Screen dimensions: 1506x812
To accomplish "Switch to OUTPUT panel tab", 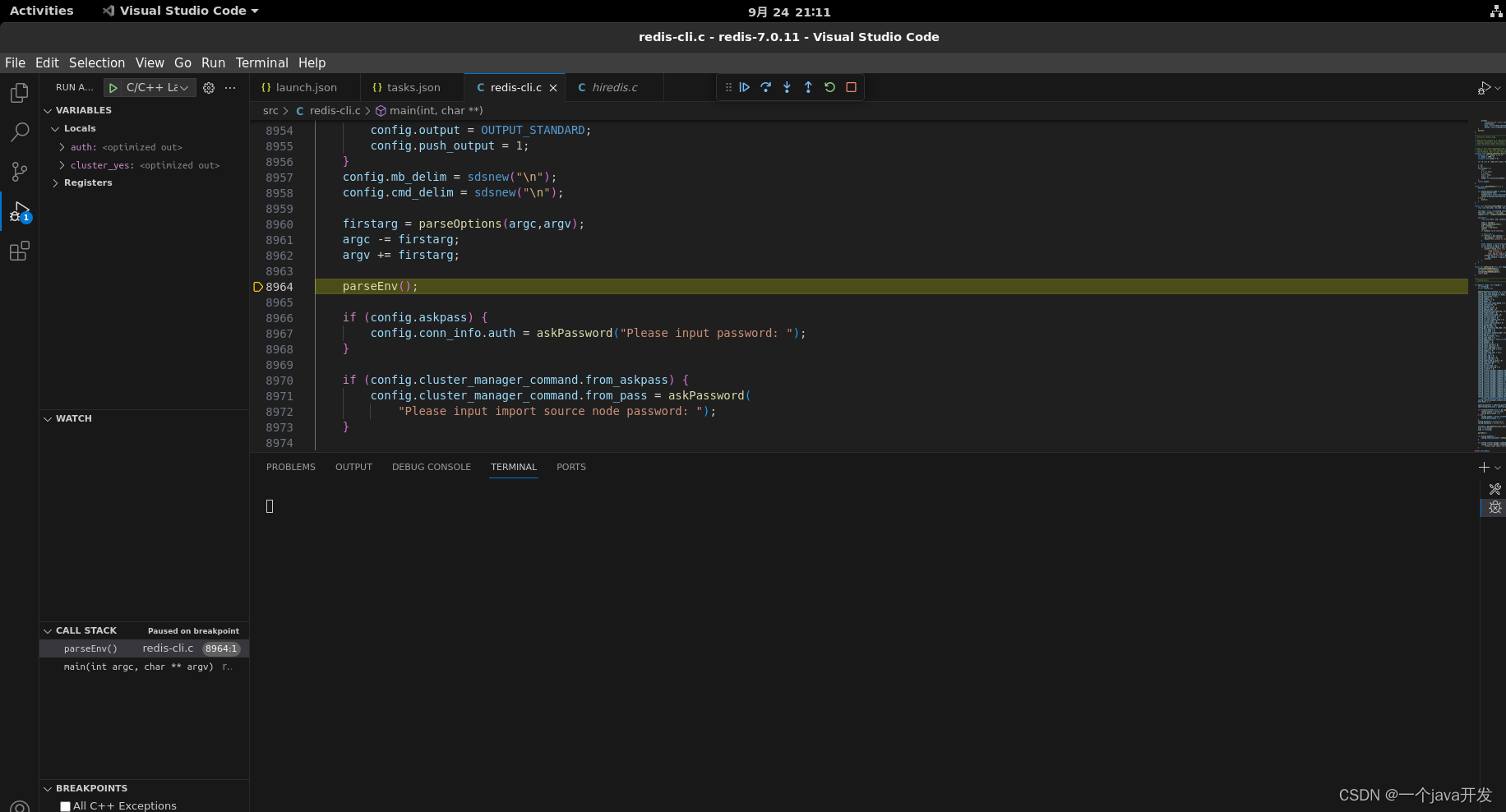I will click(353, 467).
